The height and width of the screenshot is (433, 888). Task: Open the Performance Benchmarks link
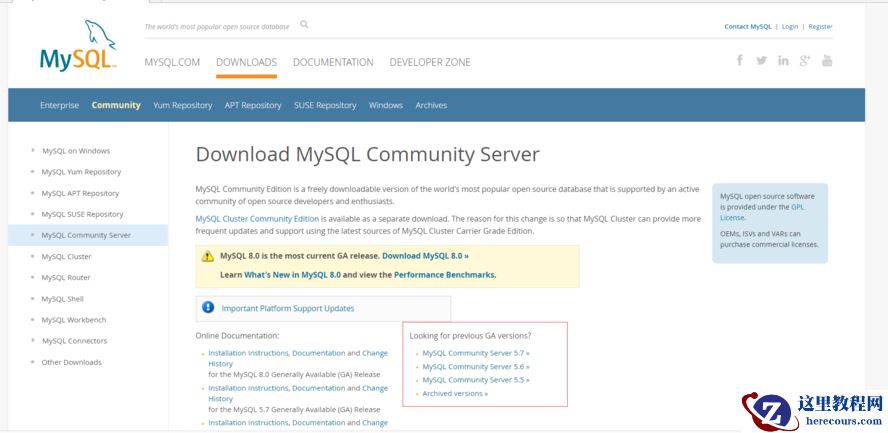(445, 275)
